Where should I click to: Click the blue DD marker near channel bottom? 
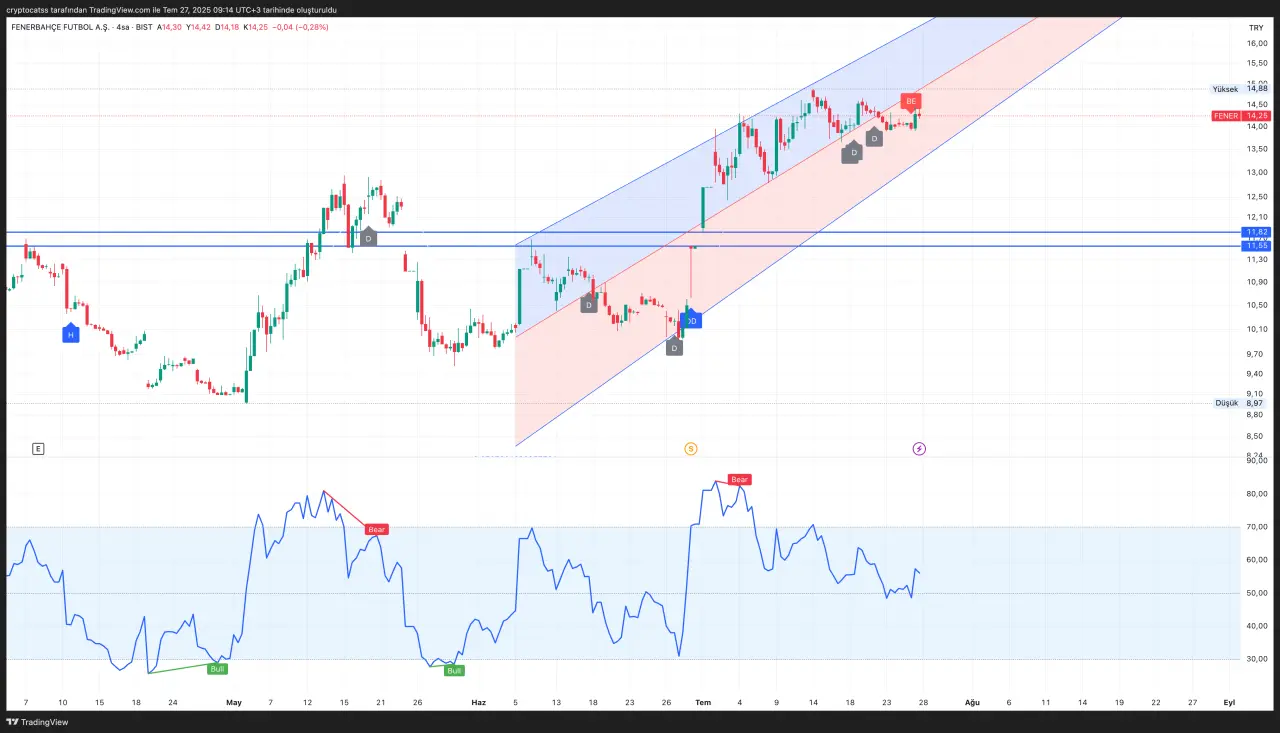(x=690, y=321)
